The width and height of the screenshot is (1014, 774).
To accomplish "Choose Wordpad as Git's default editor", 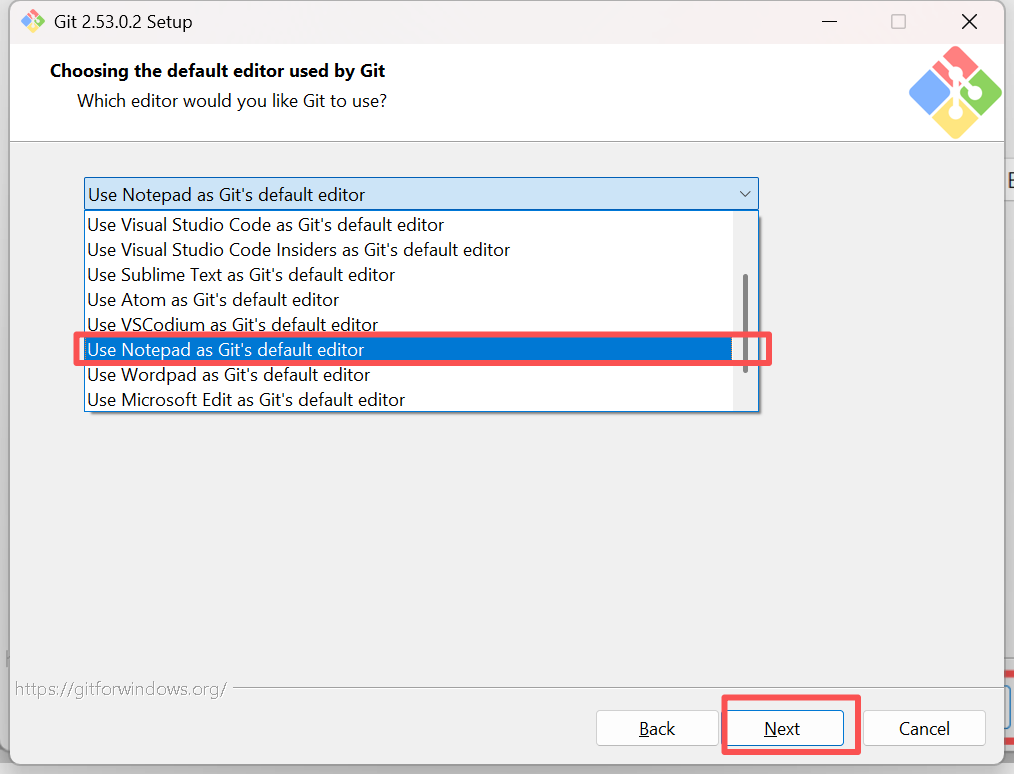I will (409, 375).
